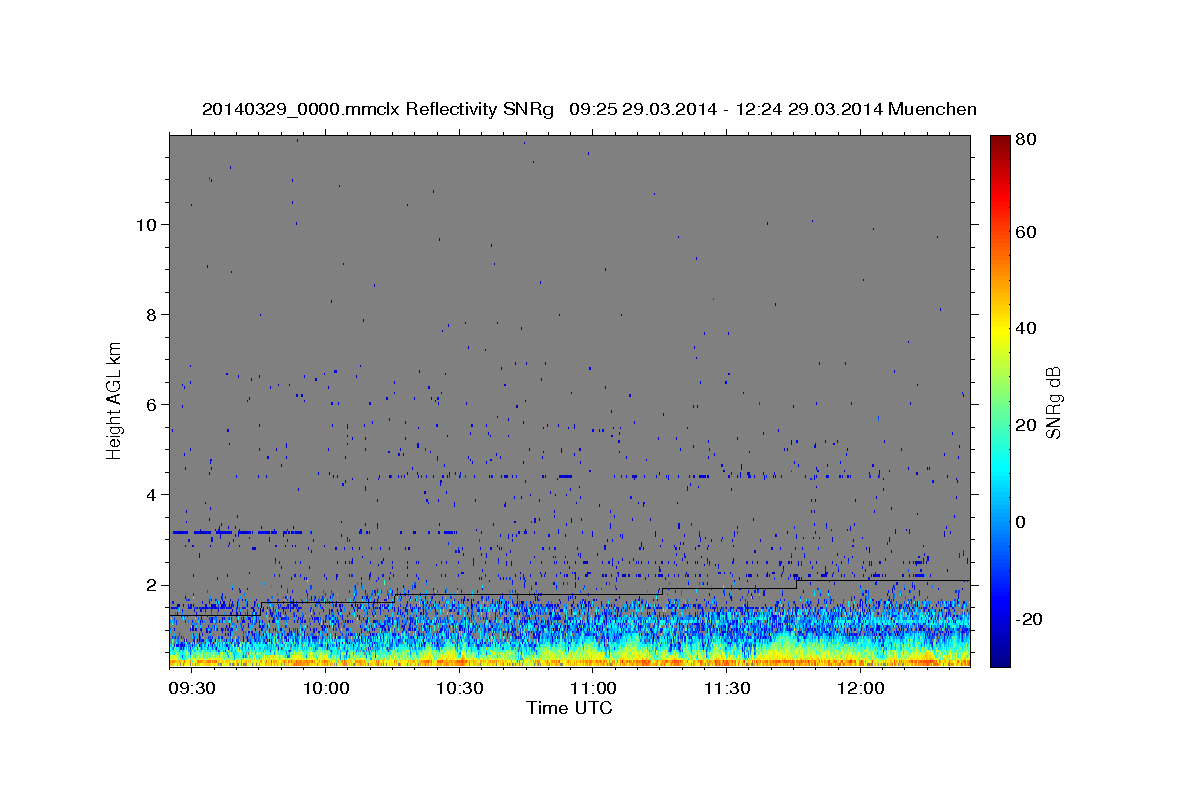The image size is (1200, 800).
Task: Click the colorbar value 80
Action: [1025, 141]
